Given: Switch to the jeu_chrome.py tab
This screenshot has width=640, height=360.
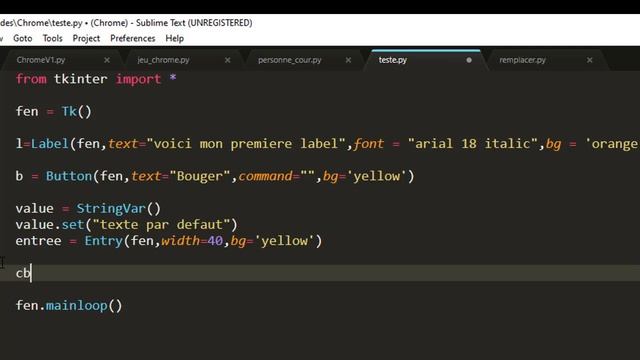Looking at the screenshot, I should click(163, 60).
